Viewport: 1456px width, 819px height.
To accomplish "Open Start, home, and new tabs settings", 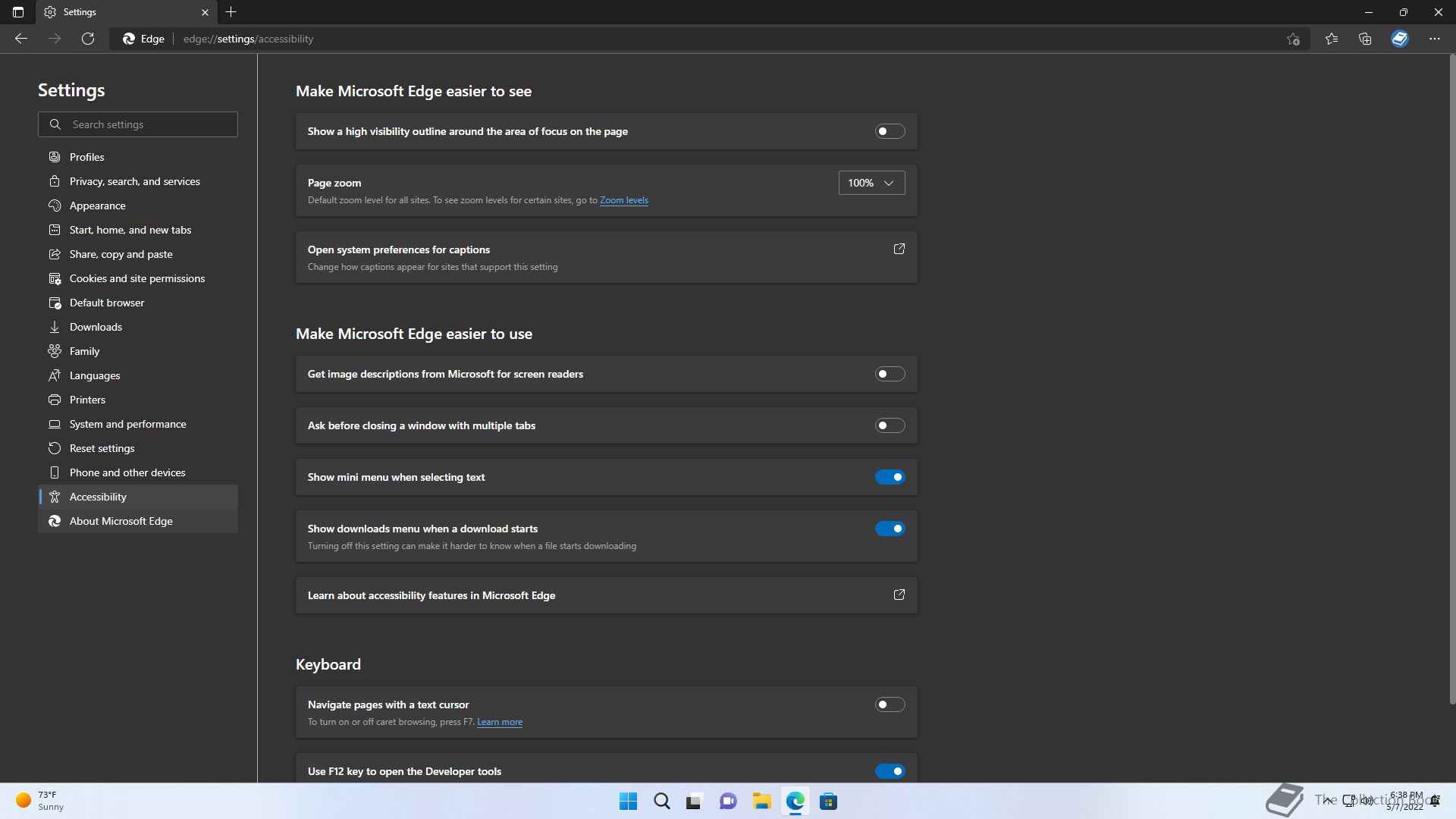I will (x=138, y=230).
